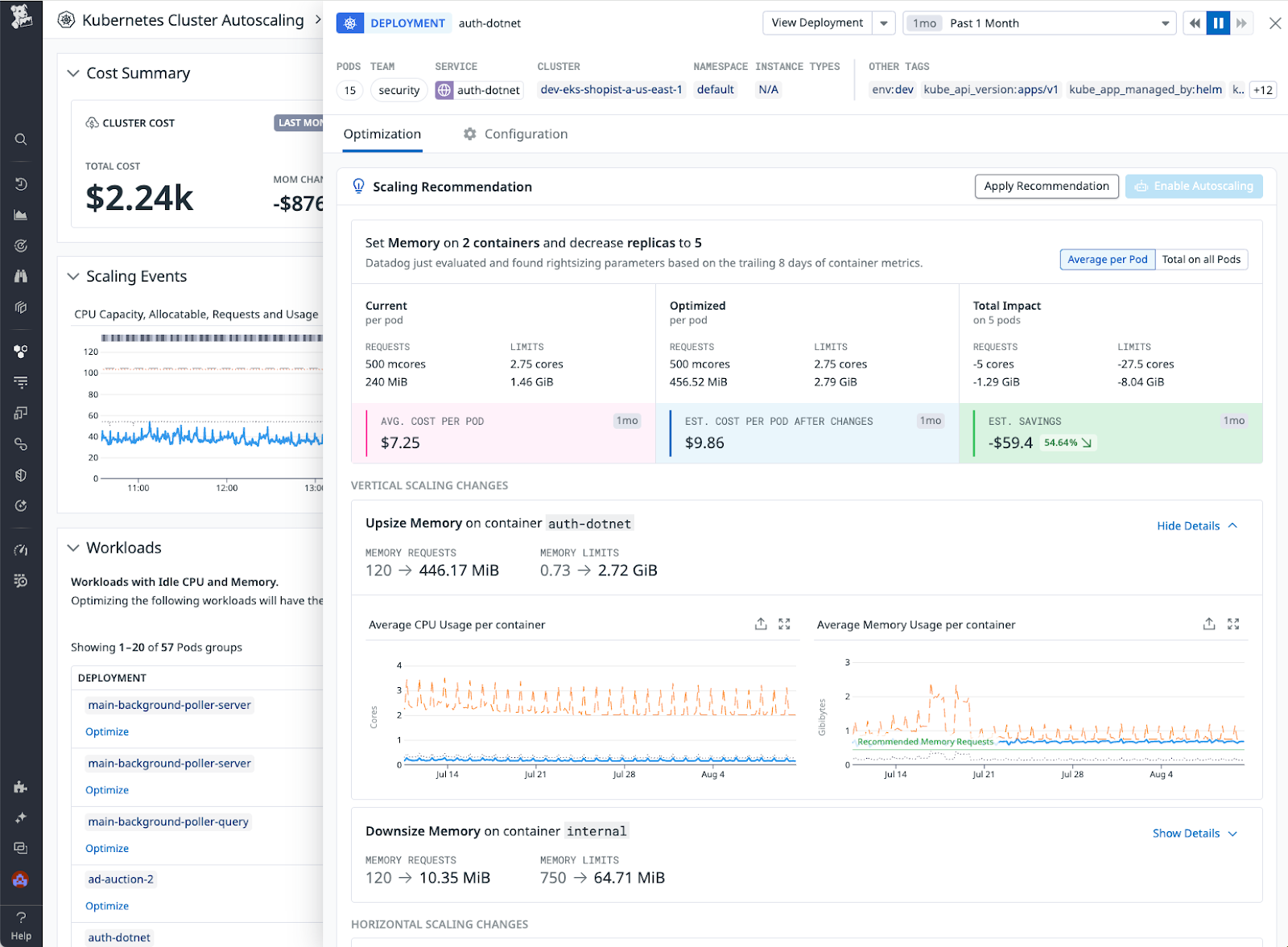Screen dimensions: 1288x947
Task: Open the user avatar in sidebar
Action: pos(21,879)
